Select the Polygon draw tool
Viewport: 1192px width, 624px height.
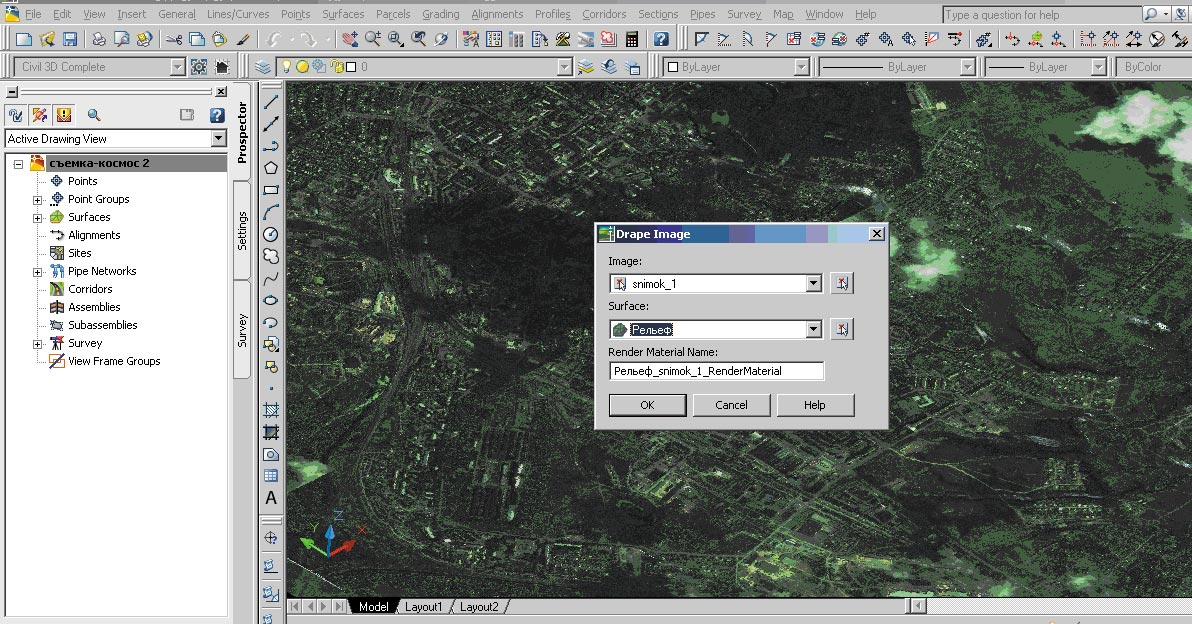(271, 168)
